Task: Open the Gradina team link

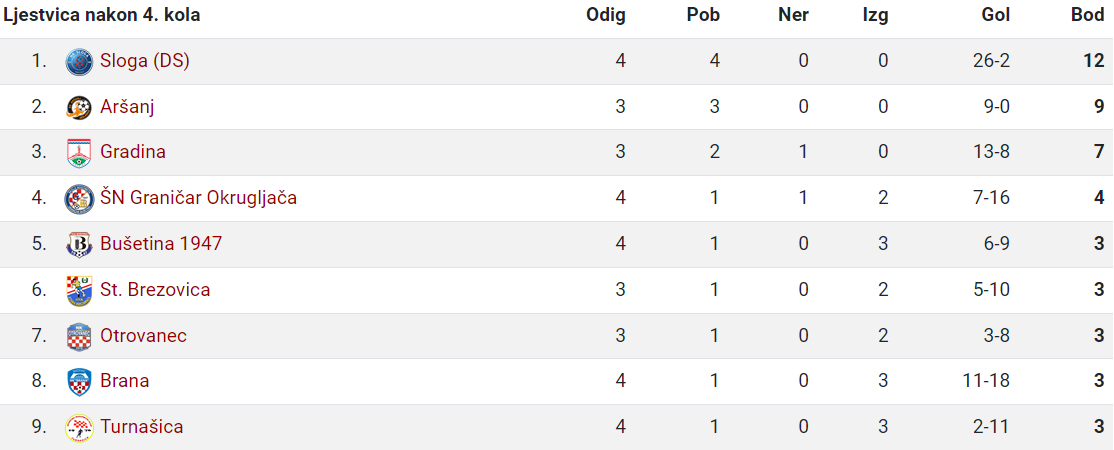Action: [133, 152]
